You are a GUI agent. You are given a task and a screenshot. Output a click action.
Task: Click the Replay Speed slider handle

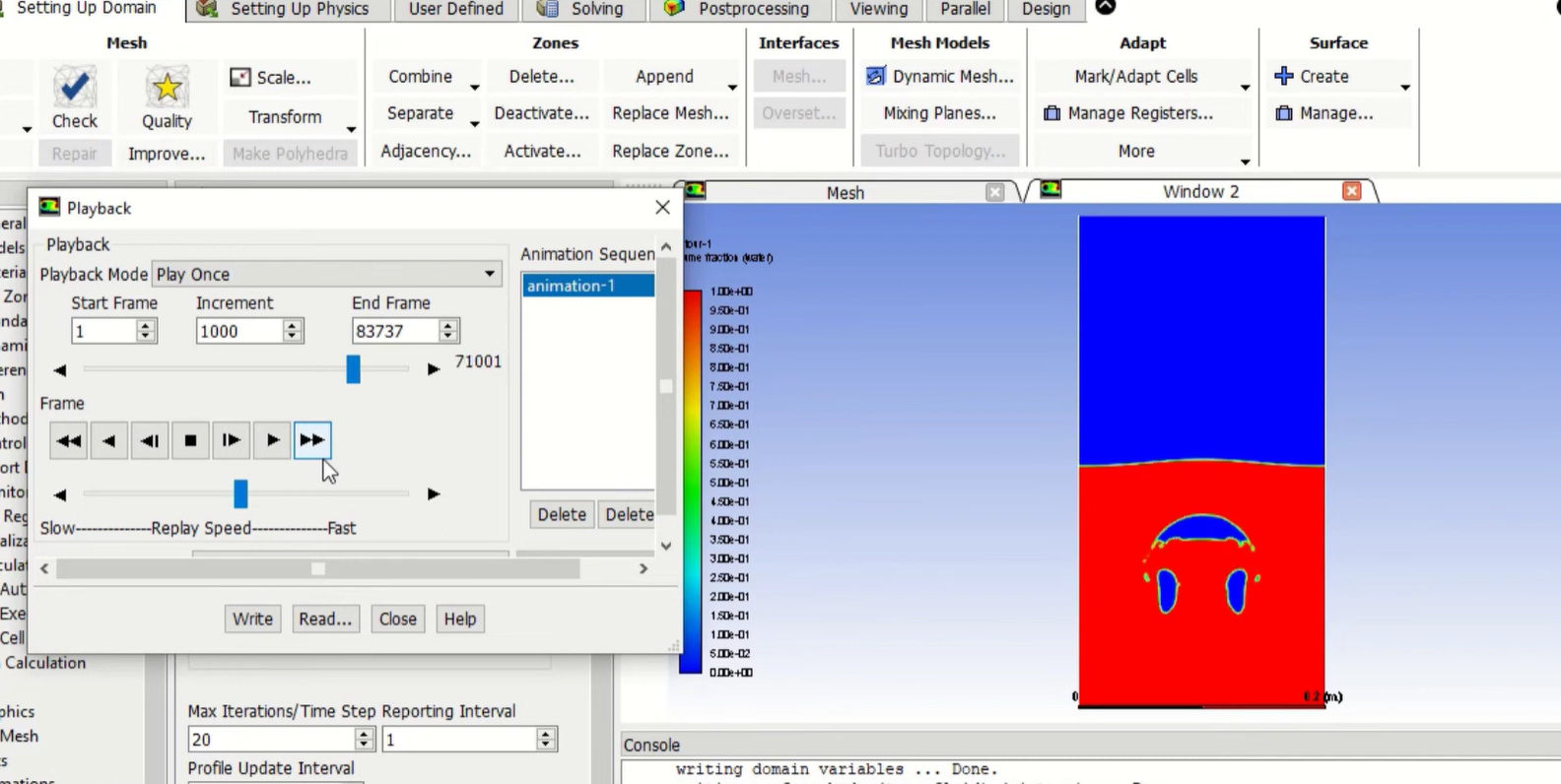coord(240,493)
